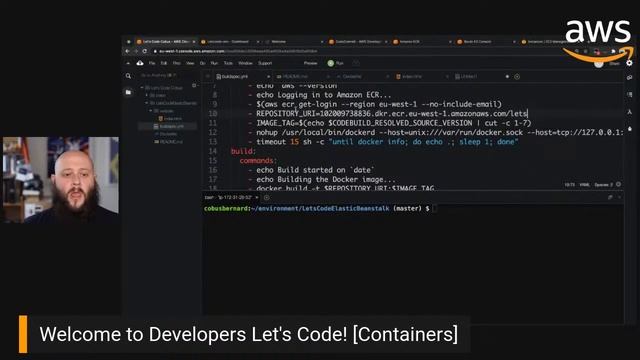Open the Collaborate panel icon
Screen dimensions: 640x360
click(x=629, y=78)
